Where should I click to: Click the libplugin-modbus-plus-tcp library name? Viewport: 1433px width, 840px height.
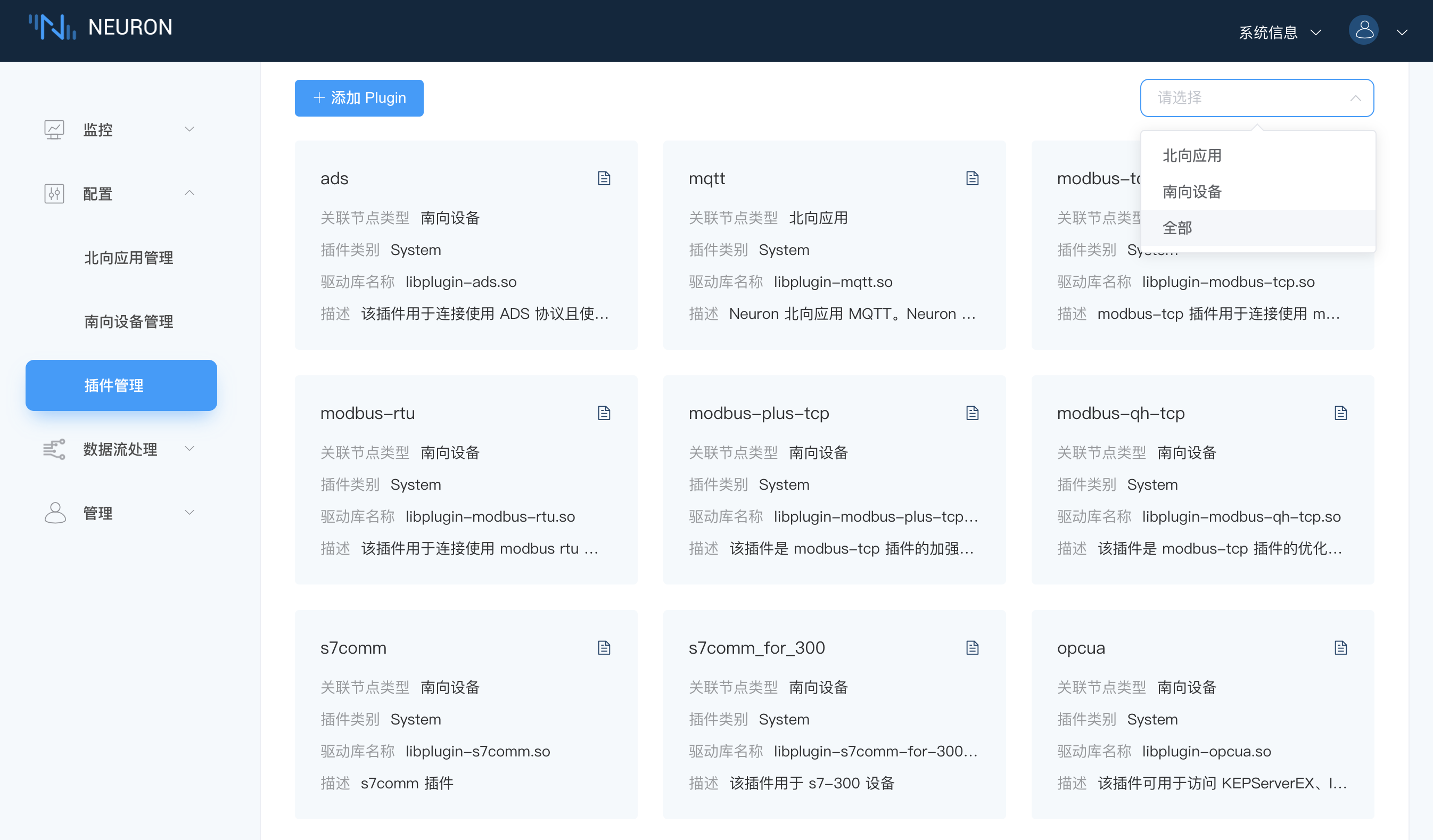click(x=876, y=517)
